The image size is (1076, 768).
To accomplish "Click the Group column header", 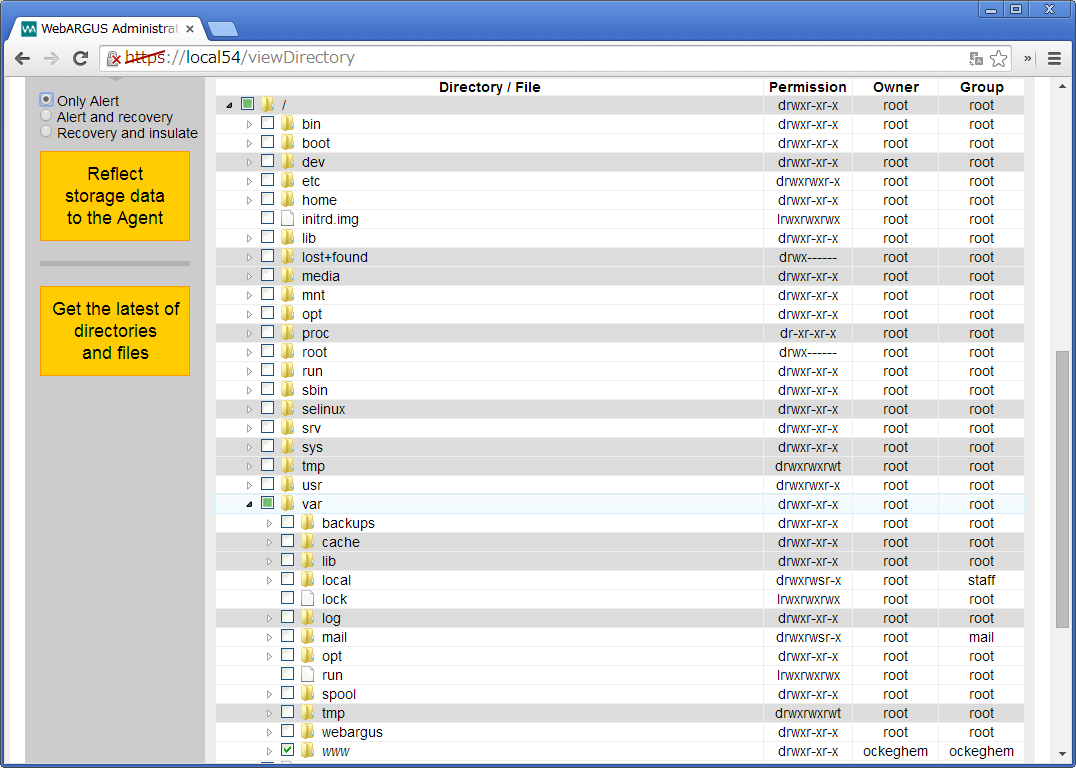I will pyautogui.click(x=981, y=87).
